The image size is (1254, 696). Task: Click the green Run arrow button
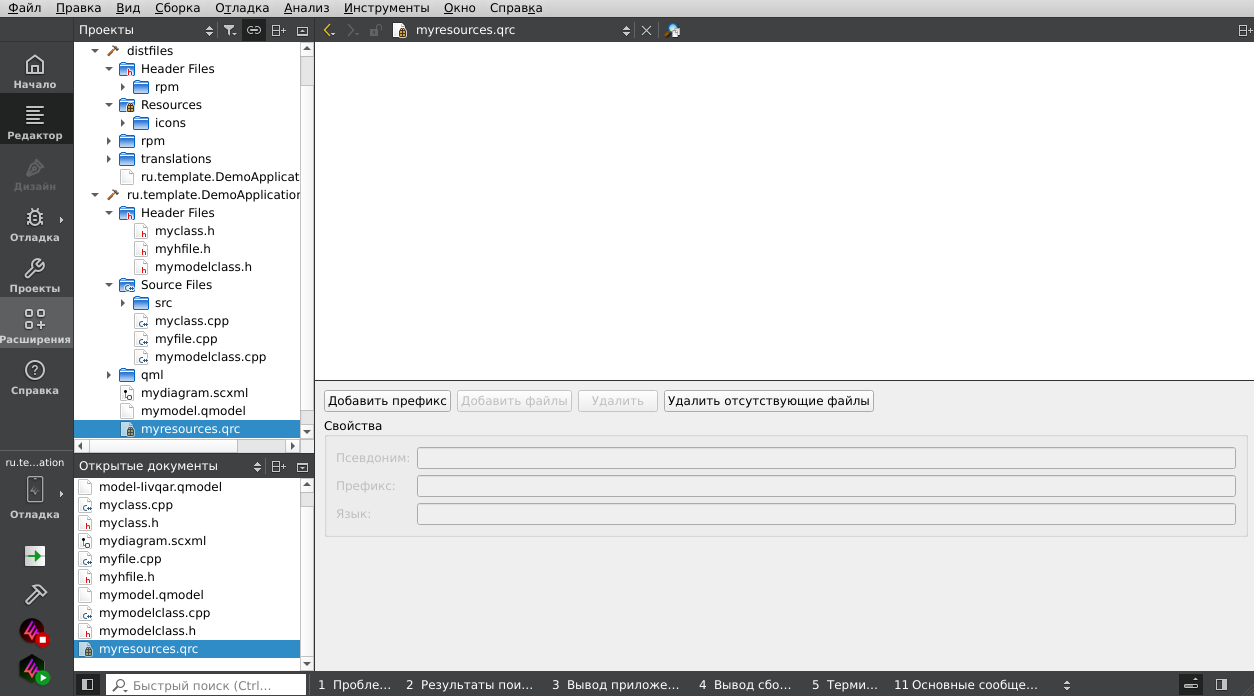click(x=35, y=556)
